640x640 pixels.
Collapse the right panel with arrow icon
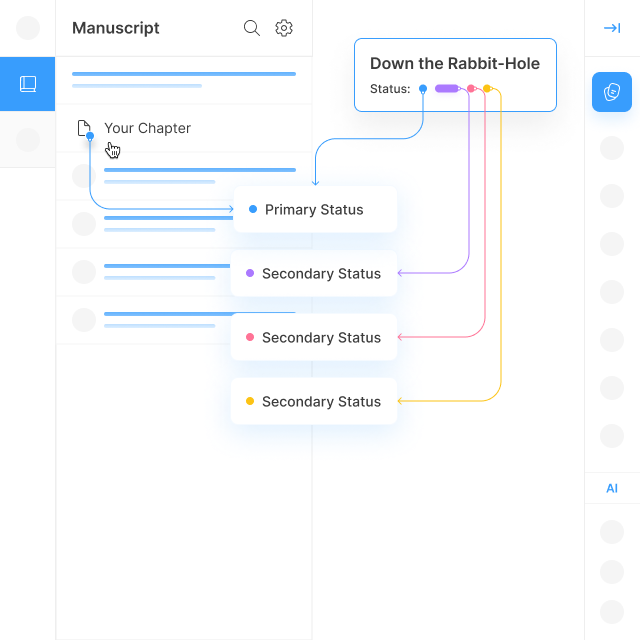[612, 28]
